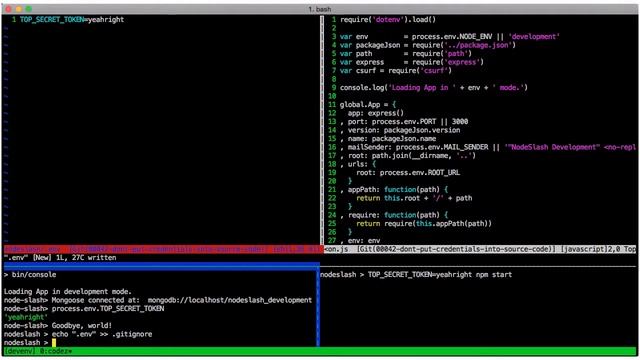The height and width of the screenshot is (360, 640).
Task: Click 'Loading App in development mode.' output
Action: 68,291
